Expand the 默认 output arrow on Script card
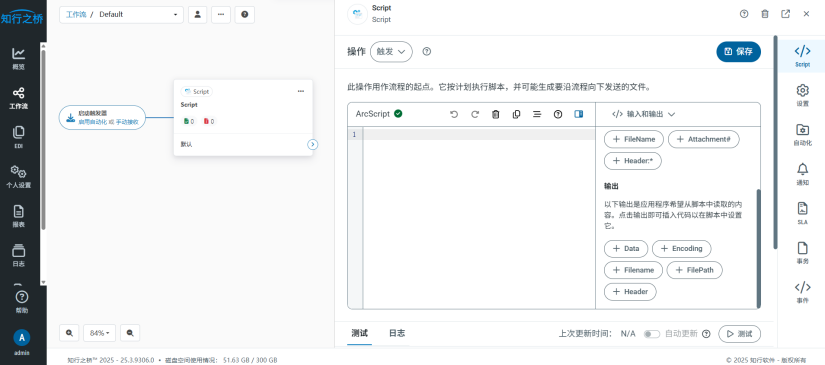Viewport: 825px width, 365px height. 313,145
